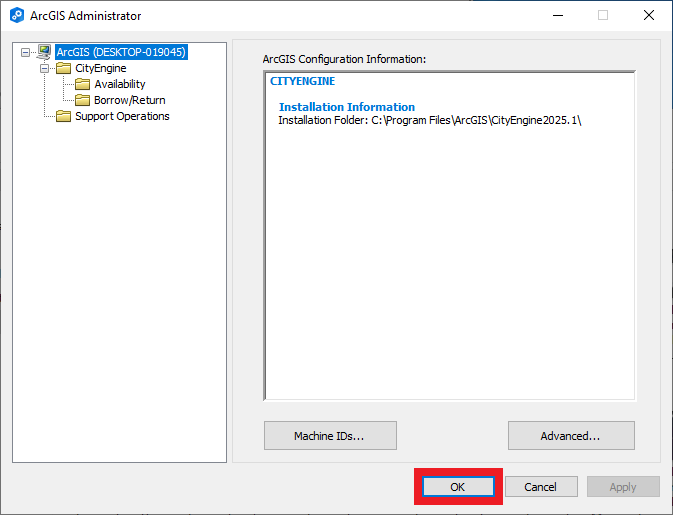
Task: Close the ArcGIS Administrator window
Action: [x=649, y=16]
